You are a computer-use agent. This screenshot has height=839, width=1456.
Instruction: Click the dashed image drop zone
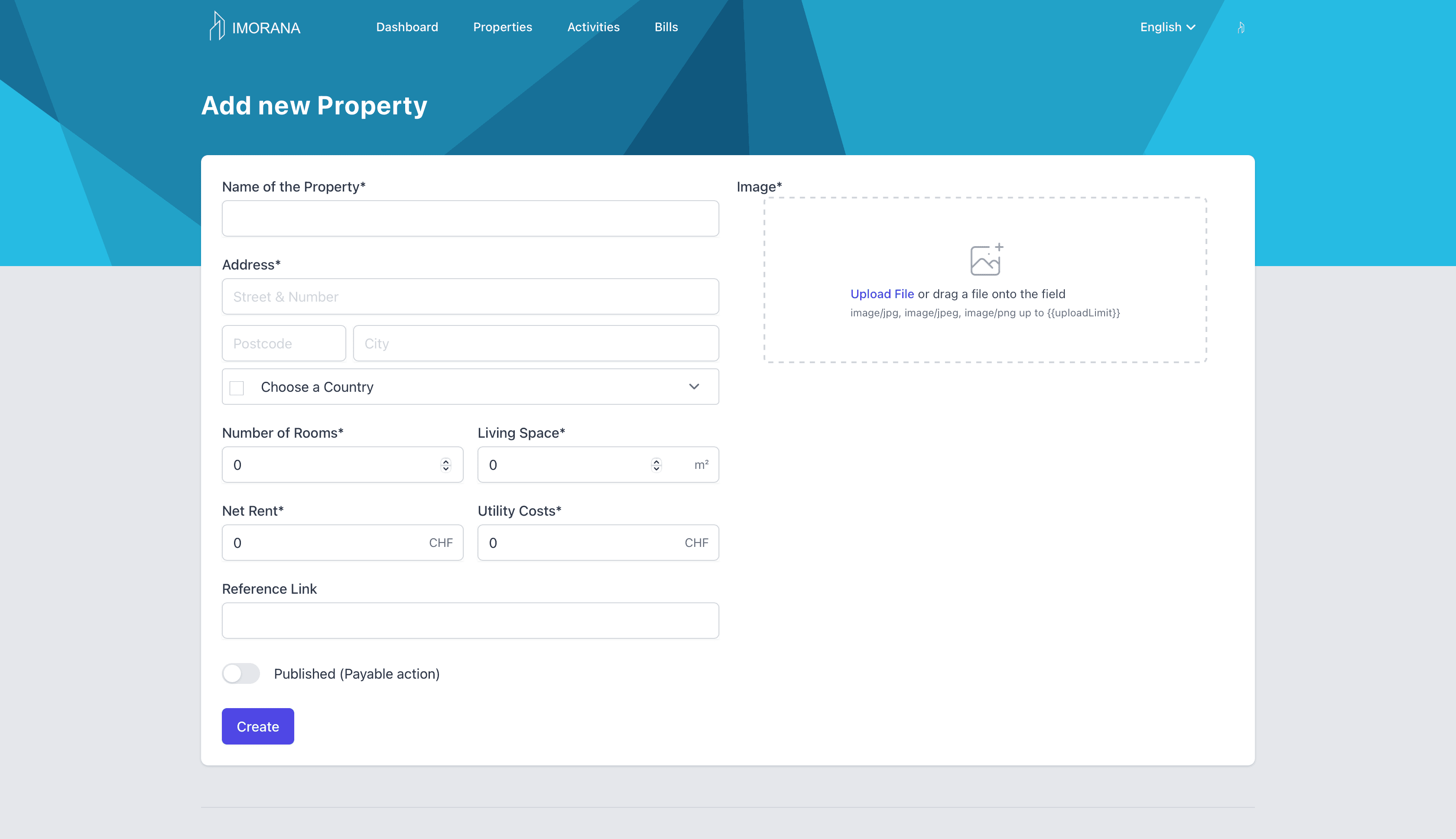pyautogui.click(x=985, y=280)
